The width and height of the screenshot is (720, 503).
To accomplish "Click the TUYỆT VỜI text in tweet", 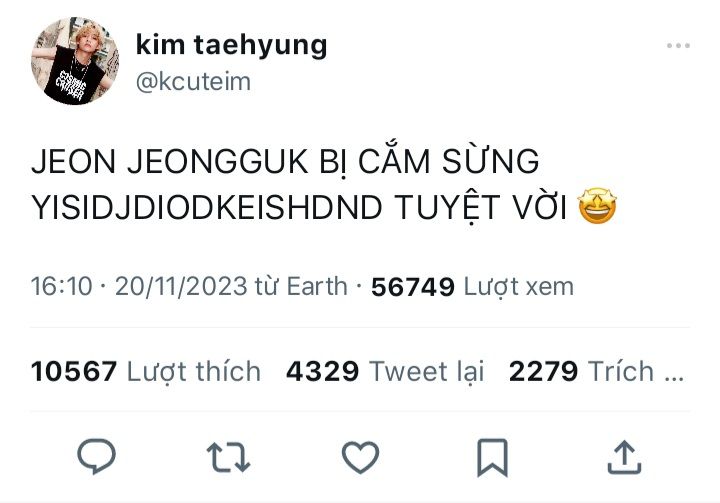I will click(480, 207).
